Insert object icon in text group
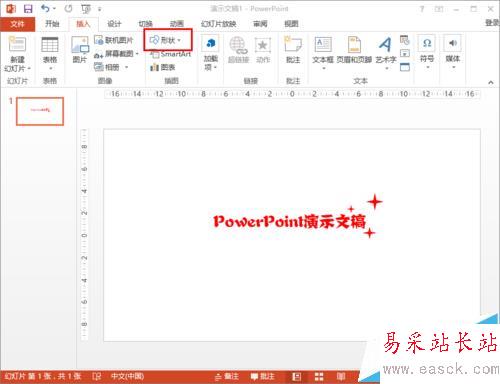 (x=405, y=67)
